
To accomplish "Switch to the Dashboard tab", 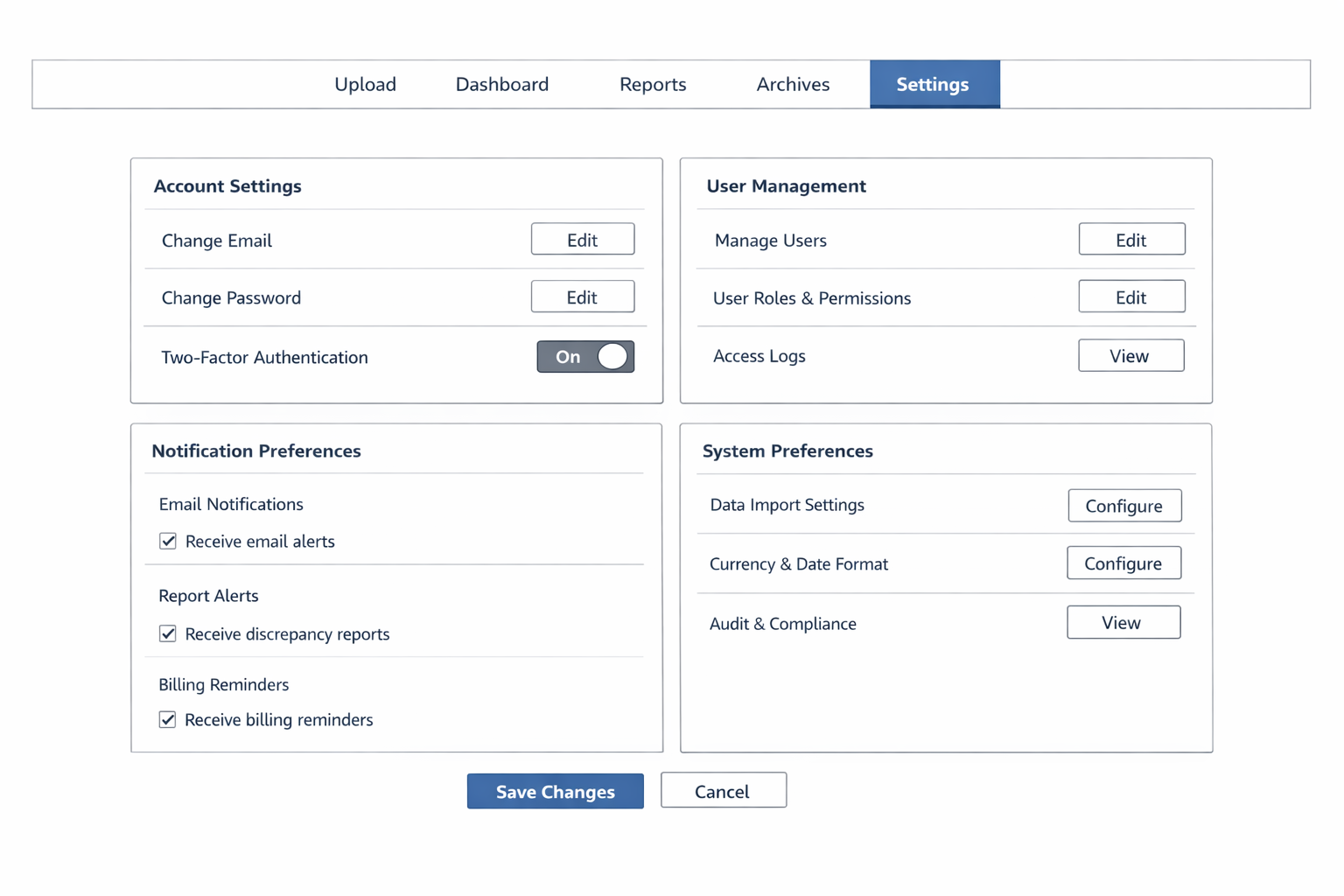I will coord(502,85).
